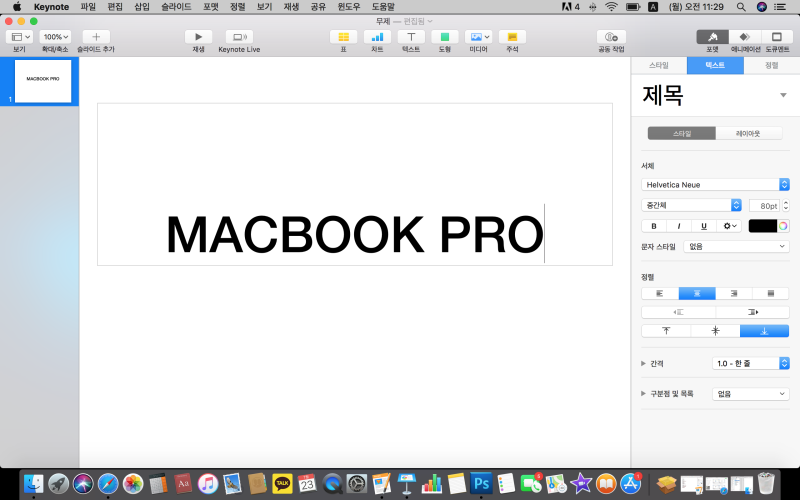Image resolution: width=800 pixels, height=500 pixels.
Task: Align text right
Action: [x=734, y=293]
